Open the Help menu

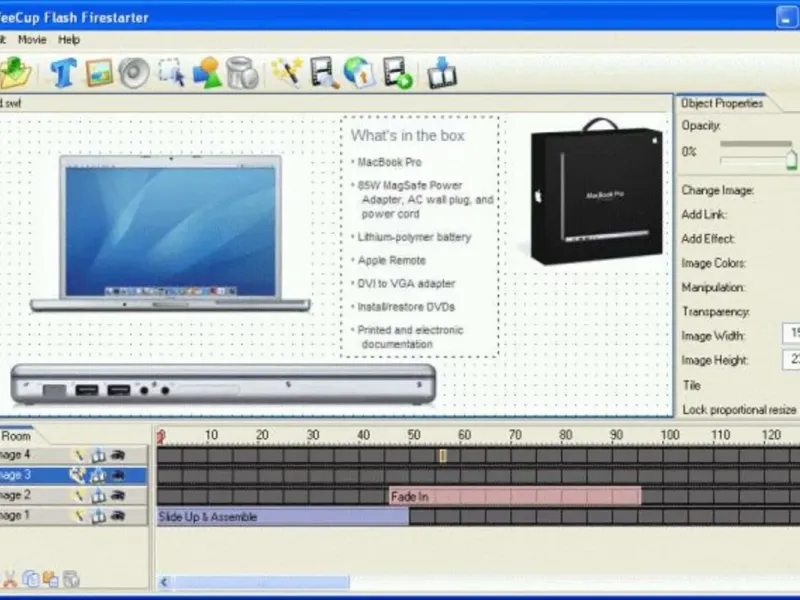point(69,40)
